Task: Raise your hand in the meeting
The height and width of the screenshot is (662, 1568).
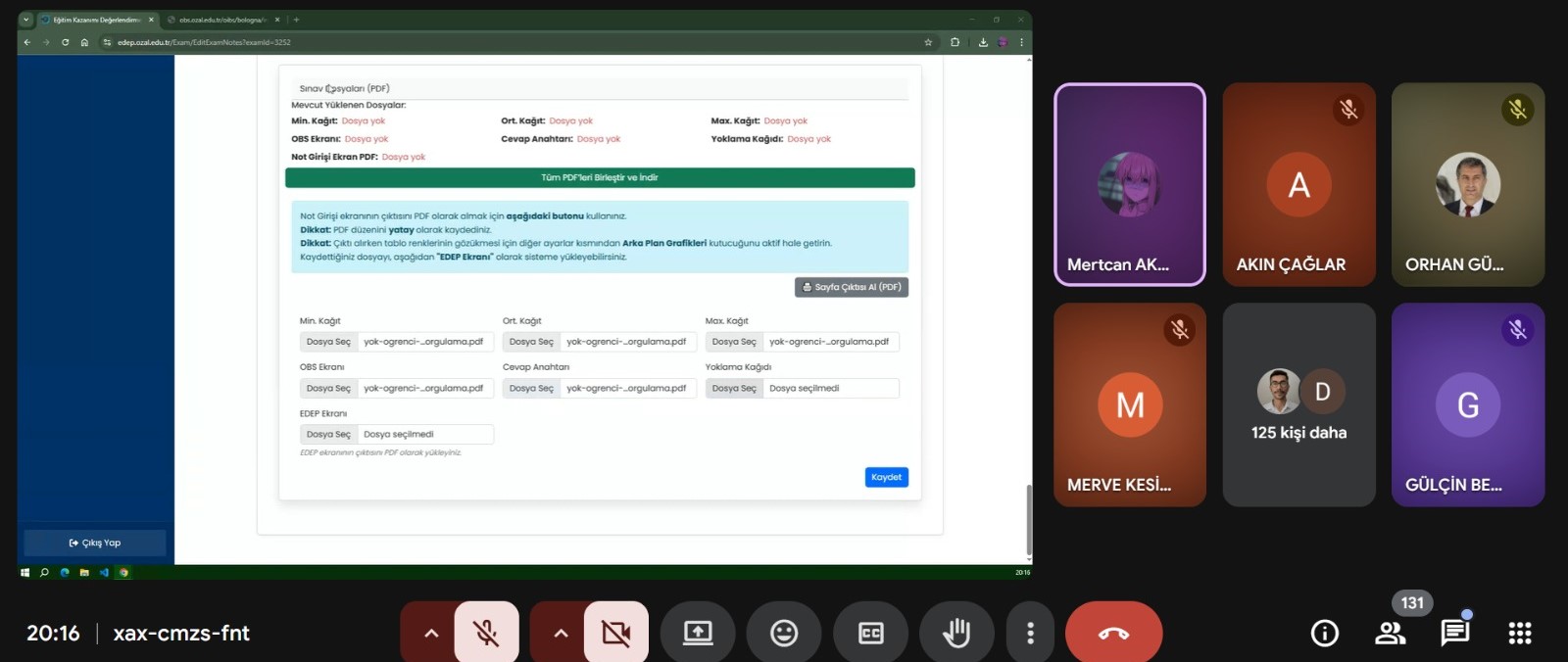Action: [956, 633]
